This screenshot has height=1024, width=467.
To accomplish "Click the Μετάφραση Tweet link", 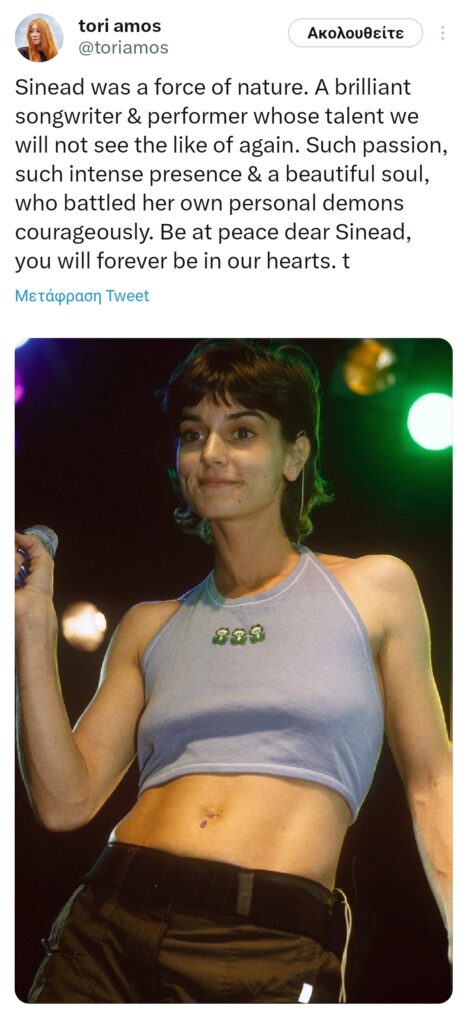I will (x=82, y=296).
